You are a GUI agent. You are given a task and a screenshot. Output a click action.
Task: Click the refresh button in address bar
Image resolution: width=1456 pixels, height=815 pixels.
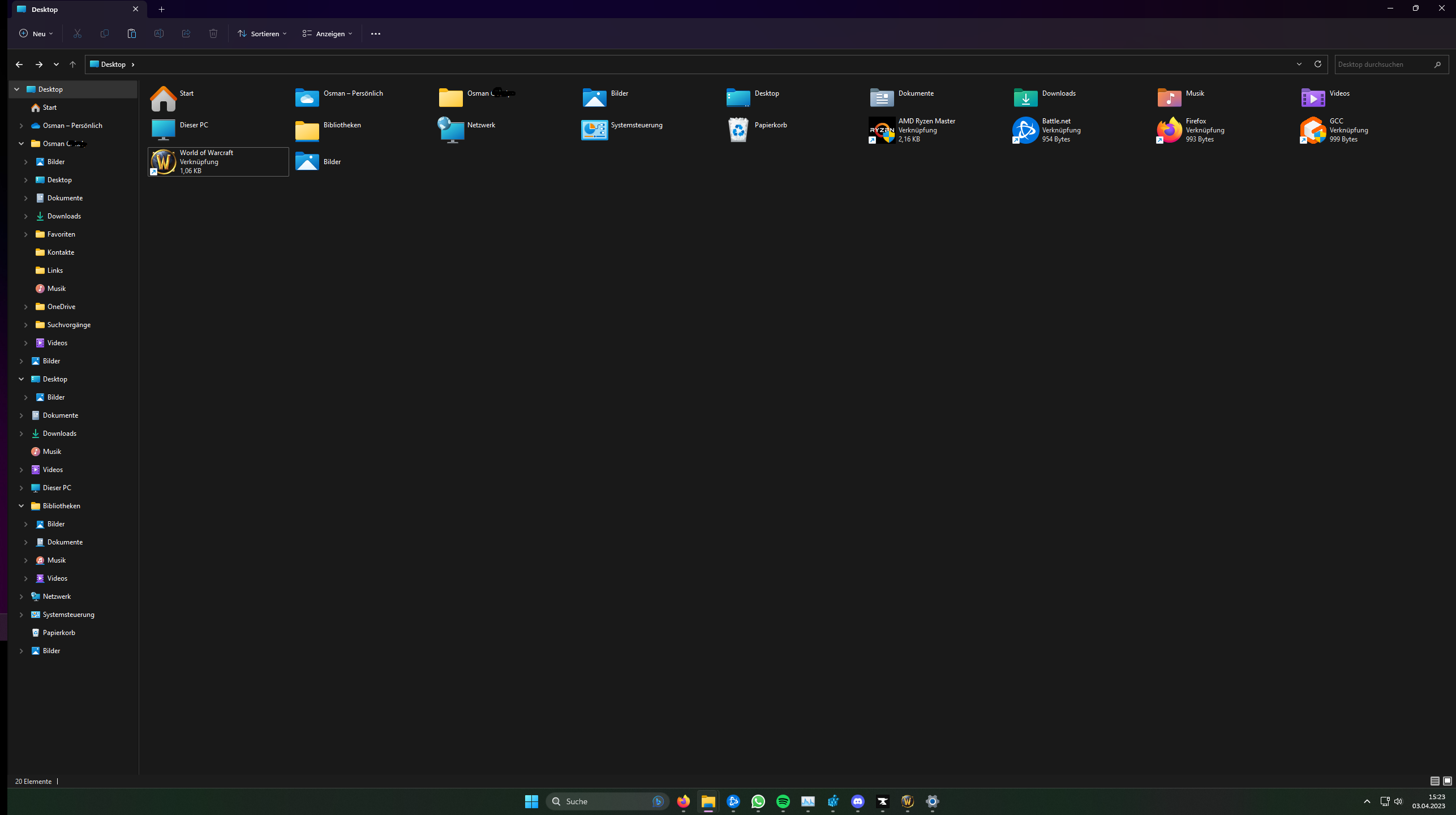1317,64
